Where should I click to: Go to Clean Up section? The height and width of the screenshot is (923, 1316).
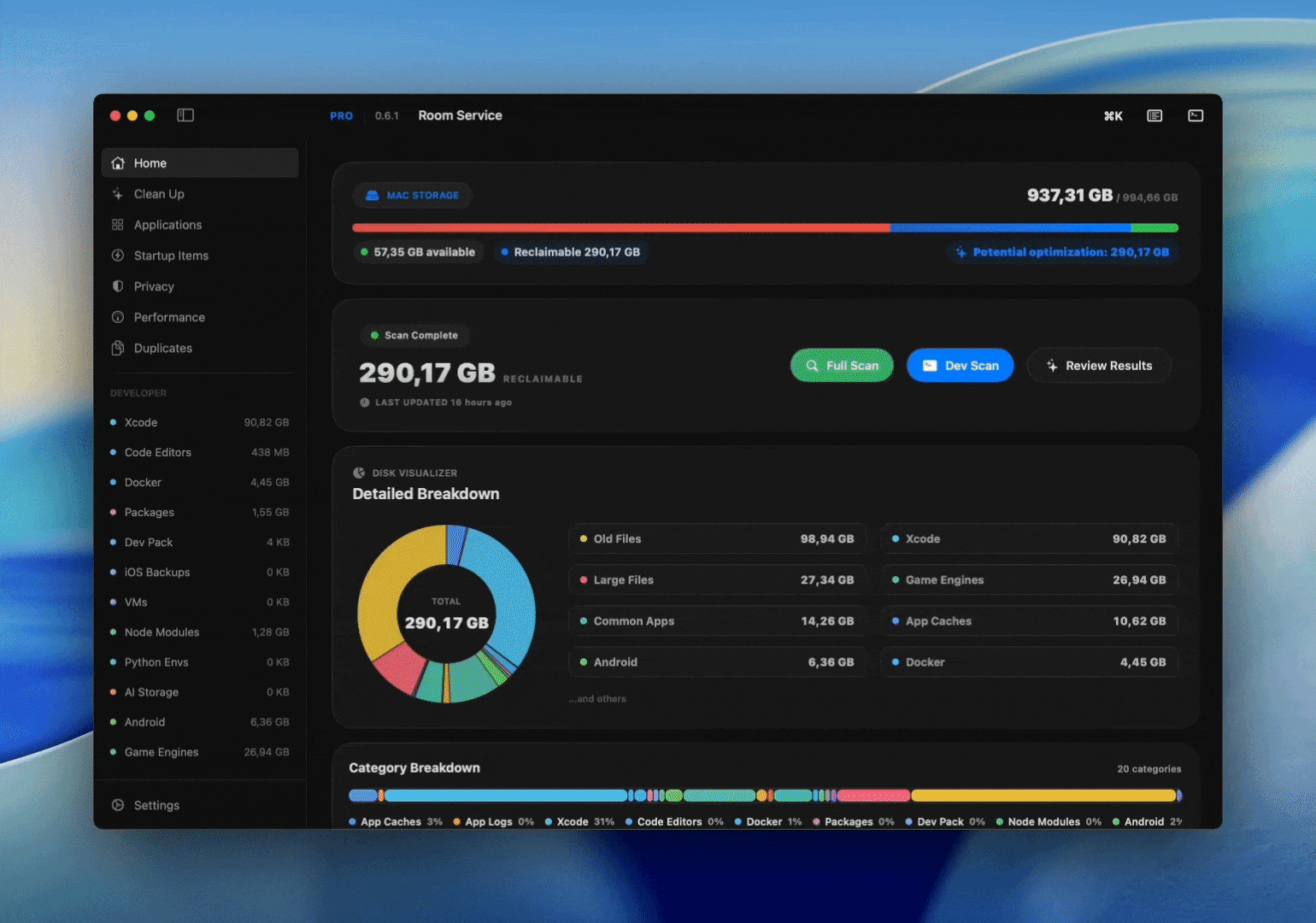[x=200, y=194]
